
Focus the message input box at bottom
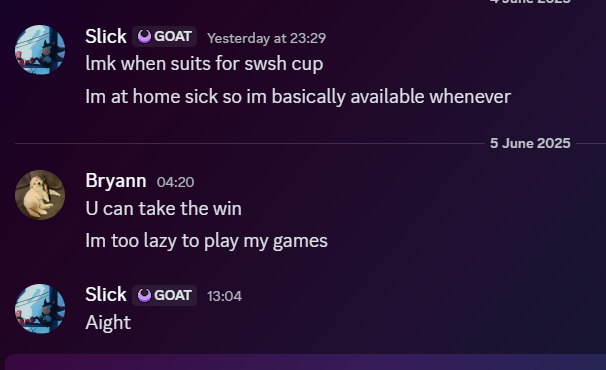[x=305, y=363]
